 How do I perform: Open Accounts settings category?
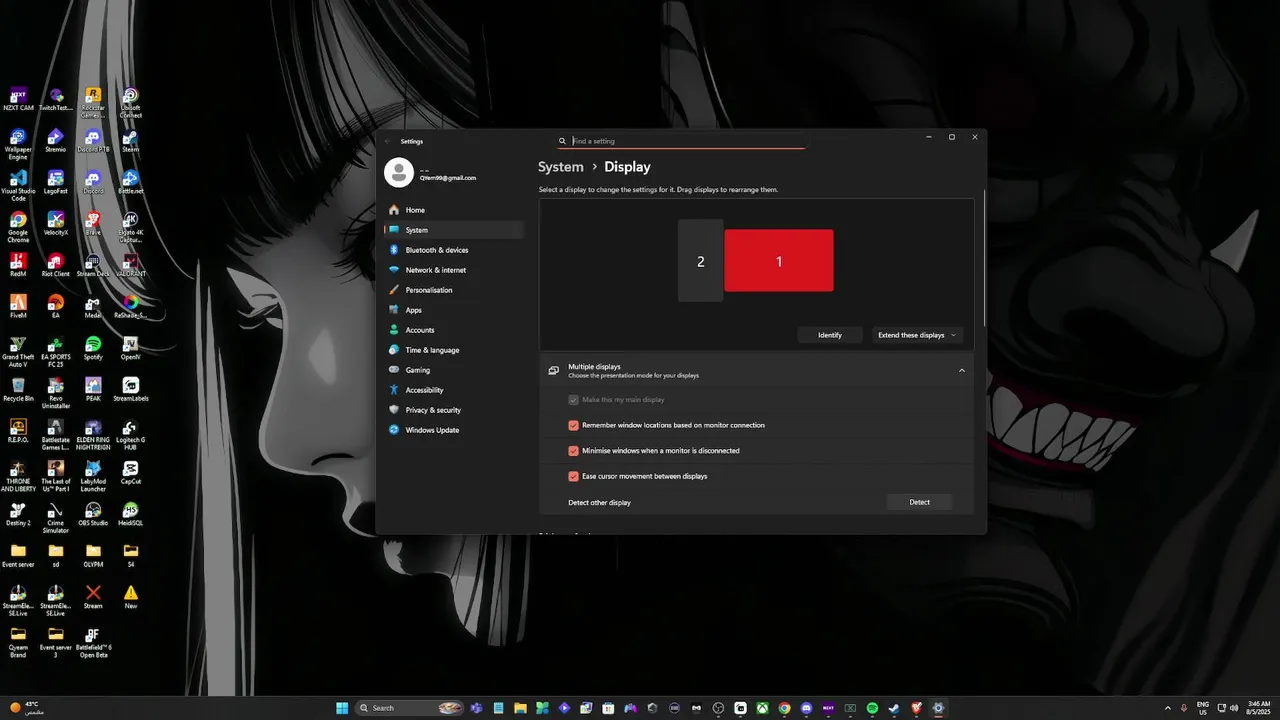point(453,330)
